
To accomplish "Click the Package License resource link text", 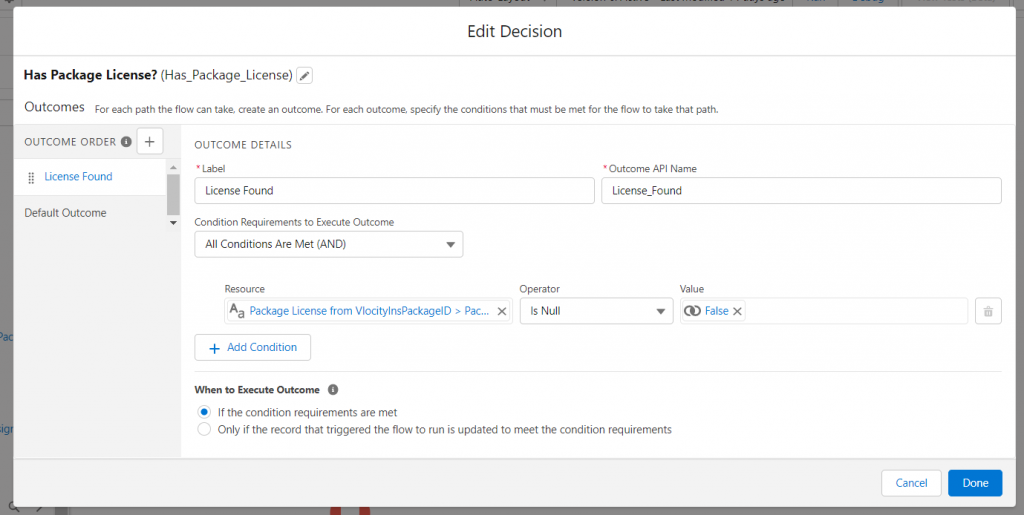I will pos(369,311).
